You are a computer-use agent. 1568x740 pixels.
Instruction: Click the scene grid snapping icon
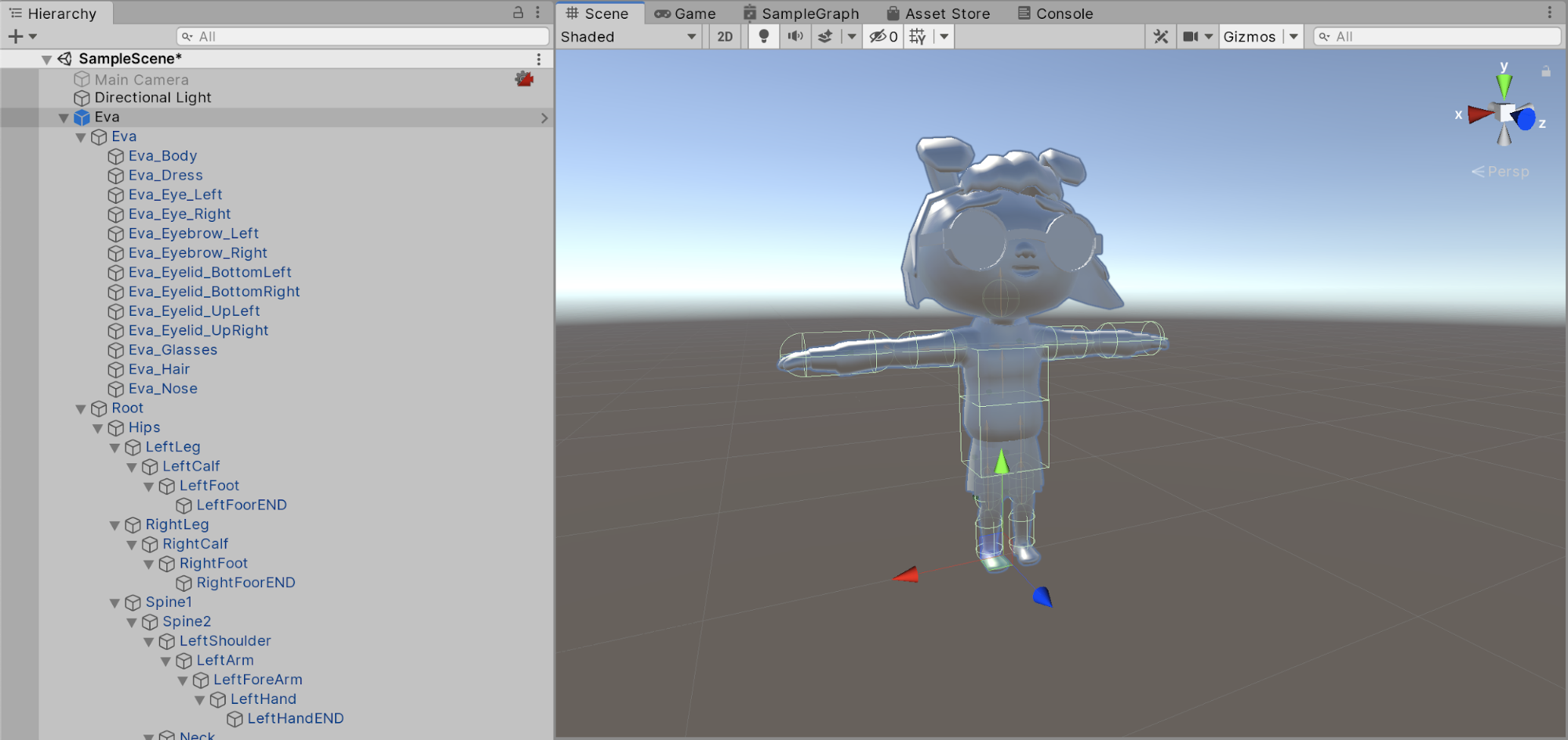tap(917, 36)
